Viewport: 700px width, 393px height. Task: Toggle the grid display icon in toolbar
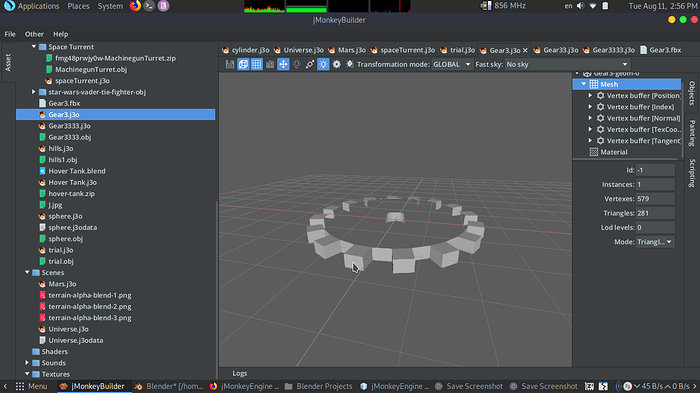click(x=257, y=64)
